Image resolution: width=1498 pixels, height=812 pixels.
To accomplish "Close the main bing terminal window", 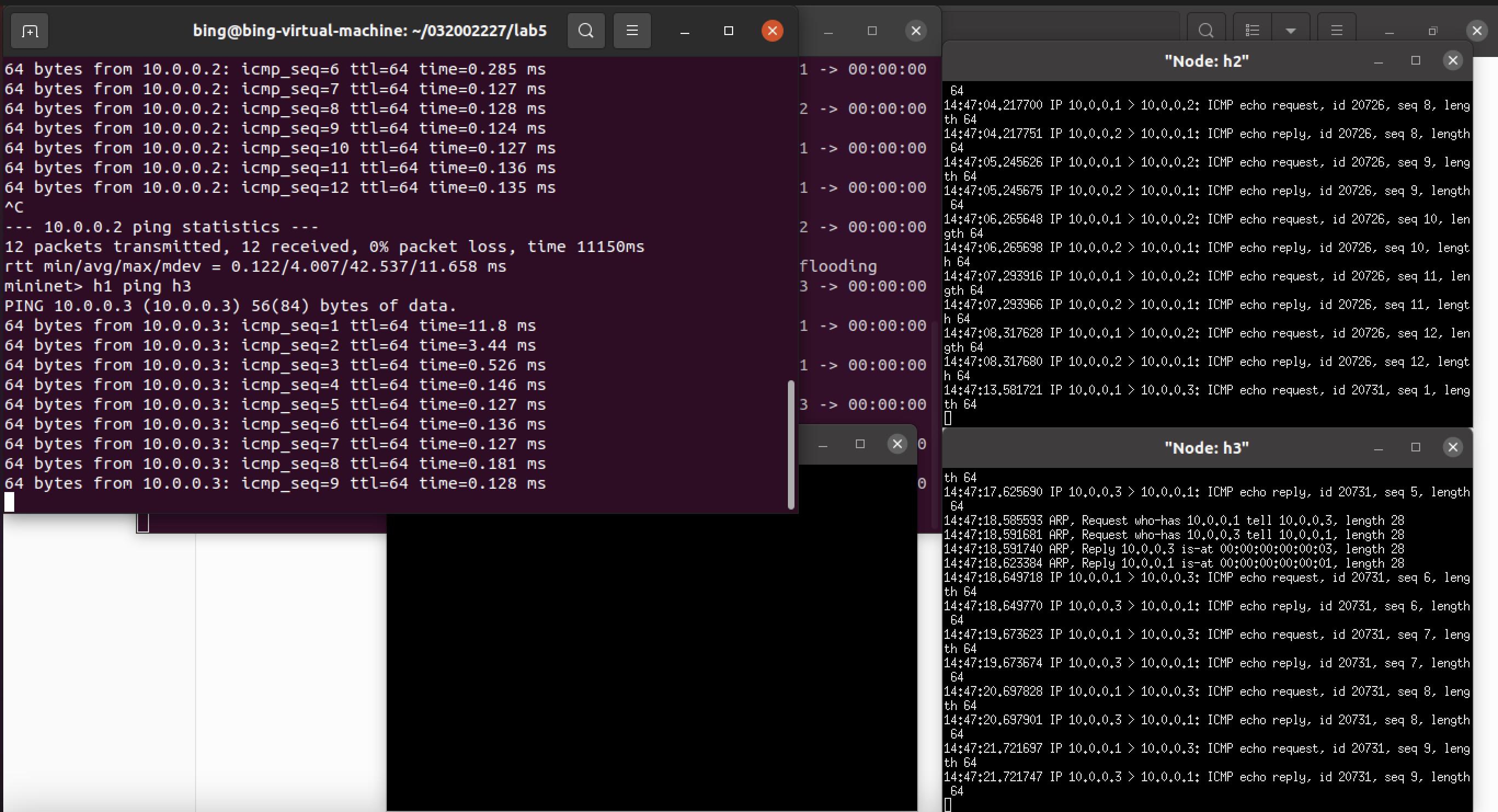I will [771, 31].
